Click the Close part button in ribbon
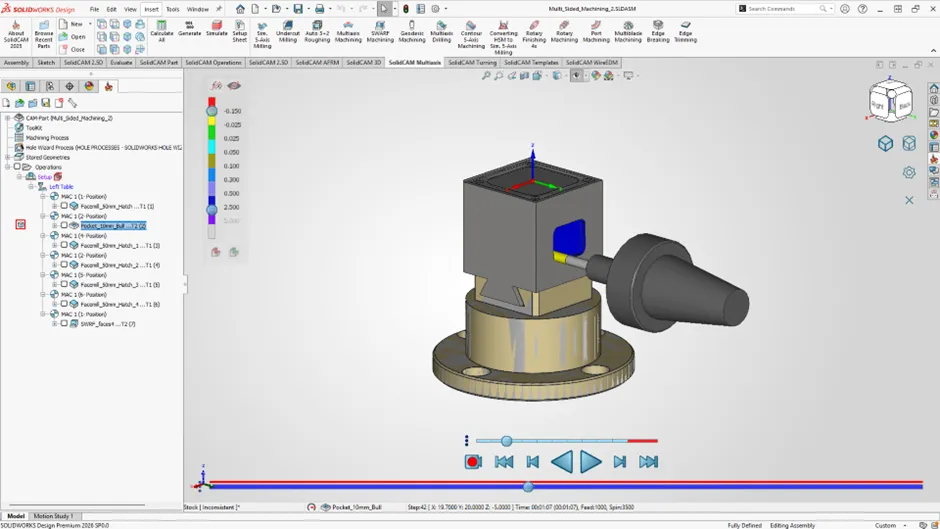This screenshot has height=529, width=940. pos(73,49)
